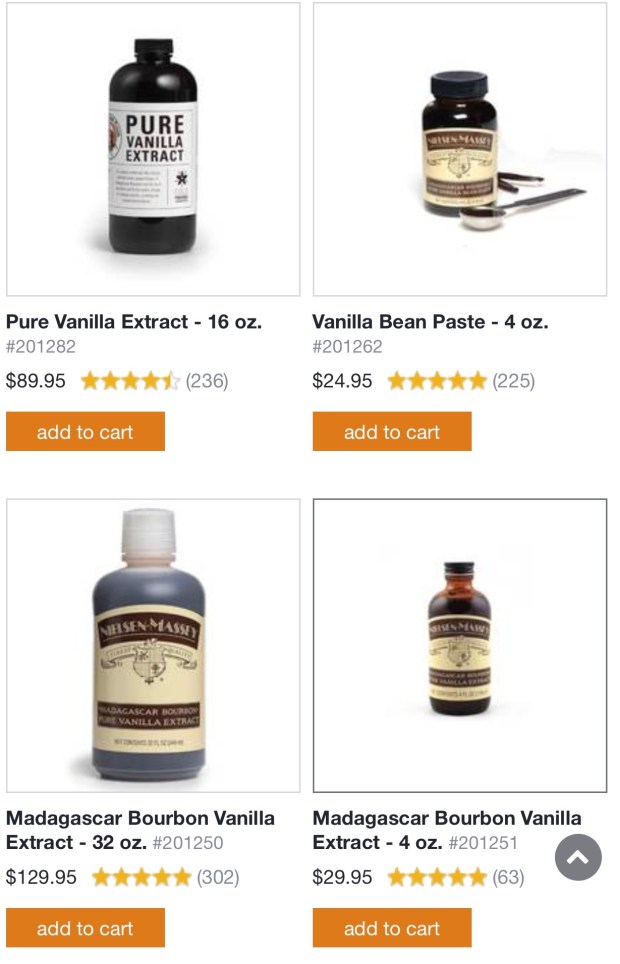Open Pure Vanilla Extract - 16 oz. title link
This screenshot has height=964, width=620.
(134, 322)
